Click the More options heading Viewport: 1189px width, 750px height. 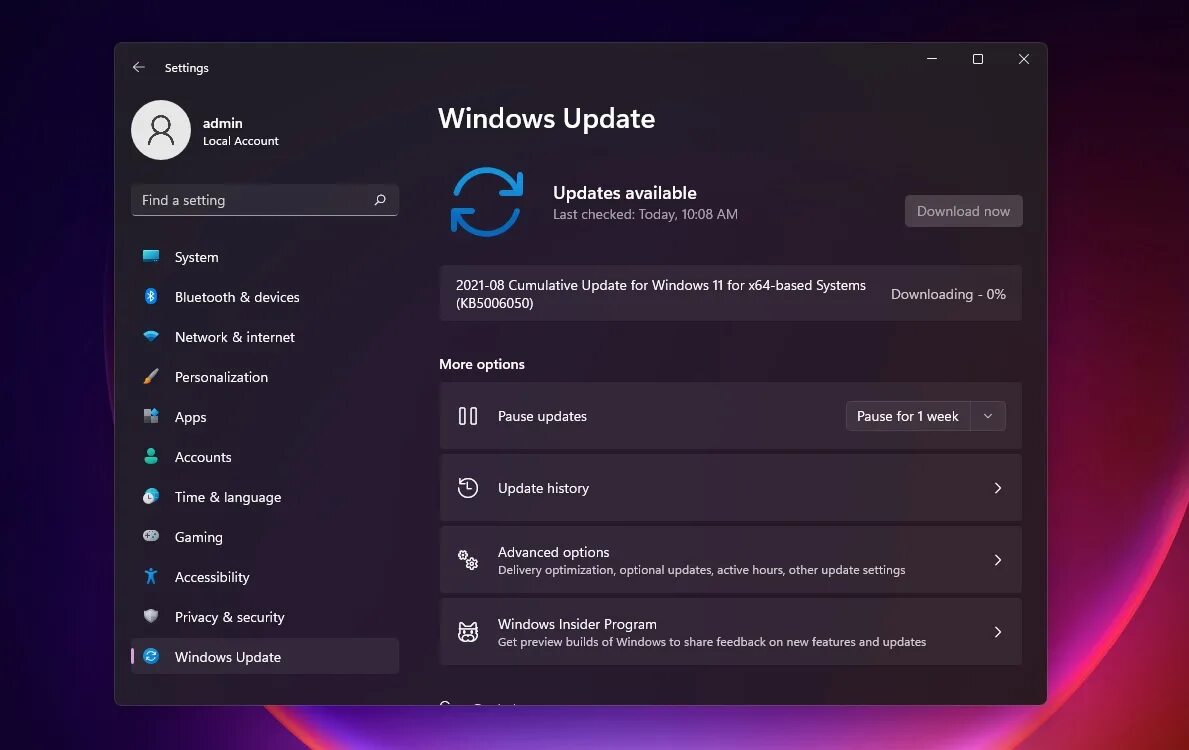pyautogui.click(x=482, y=364)
